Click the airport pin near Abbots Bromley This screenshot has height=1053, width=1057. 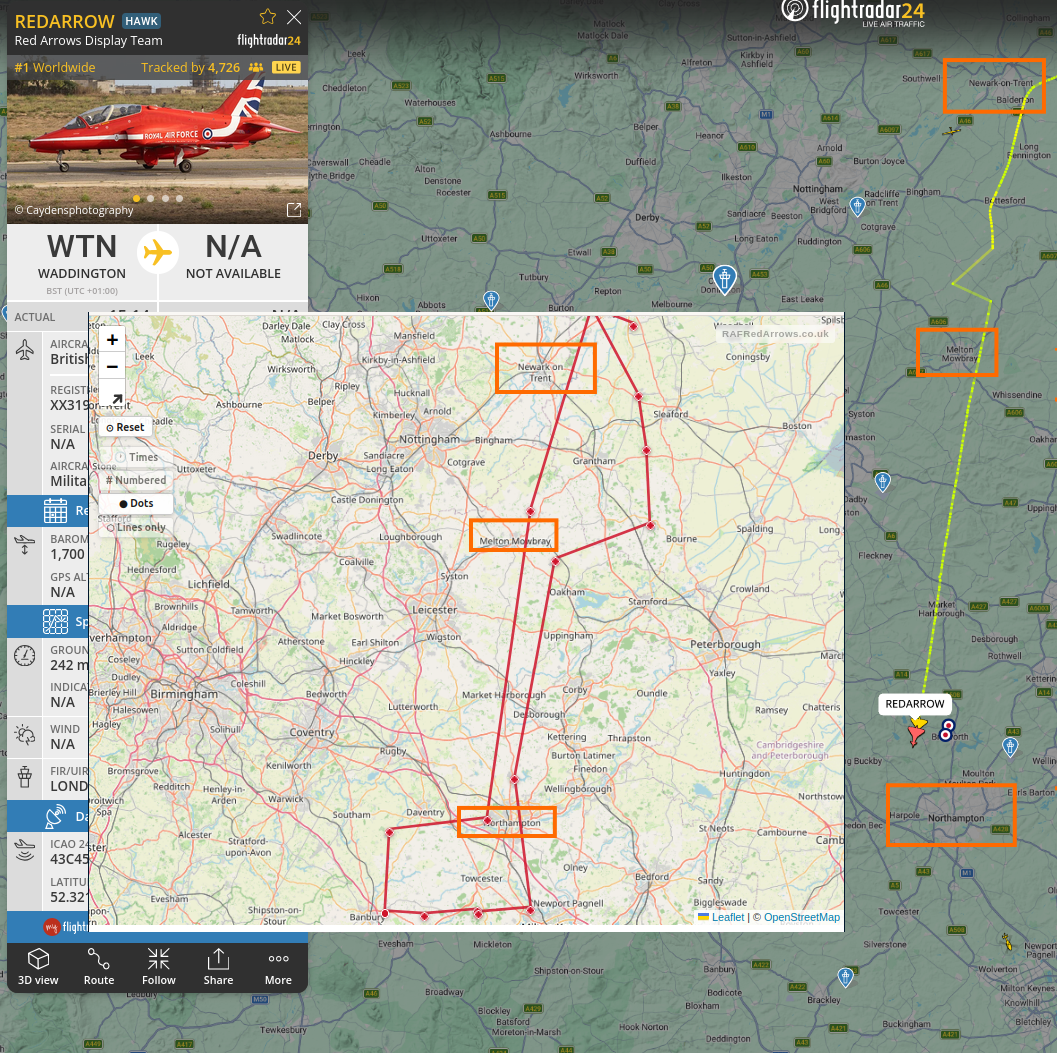(x=491, y=300)
